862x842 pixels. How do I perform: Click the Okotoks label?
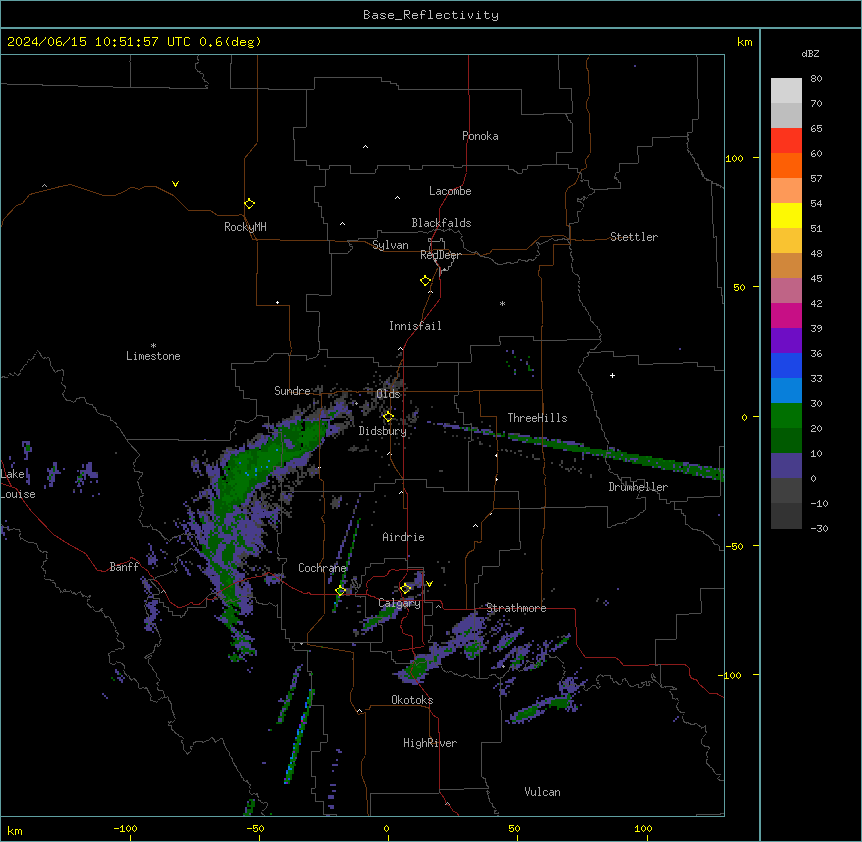[x=412, y=700]
